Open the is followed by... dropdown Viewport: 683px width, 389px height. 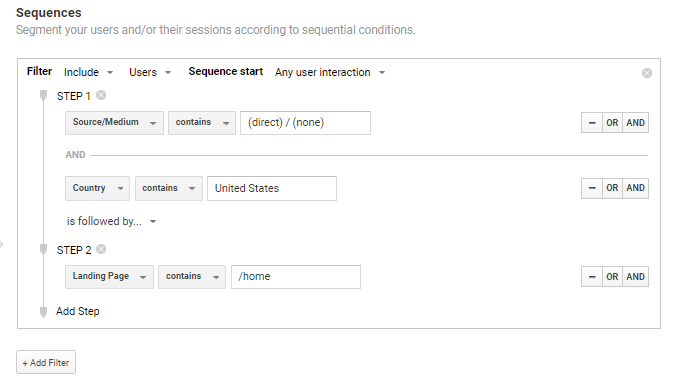point(111,221)
